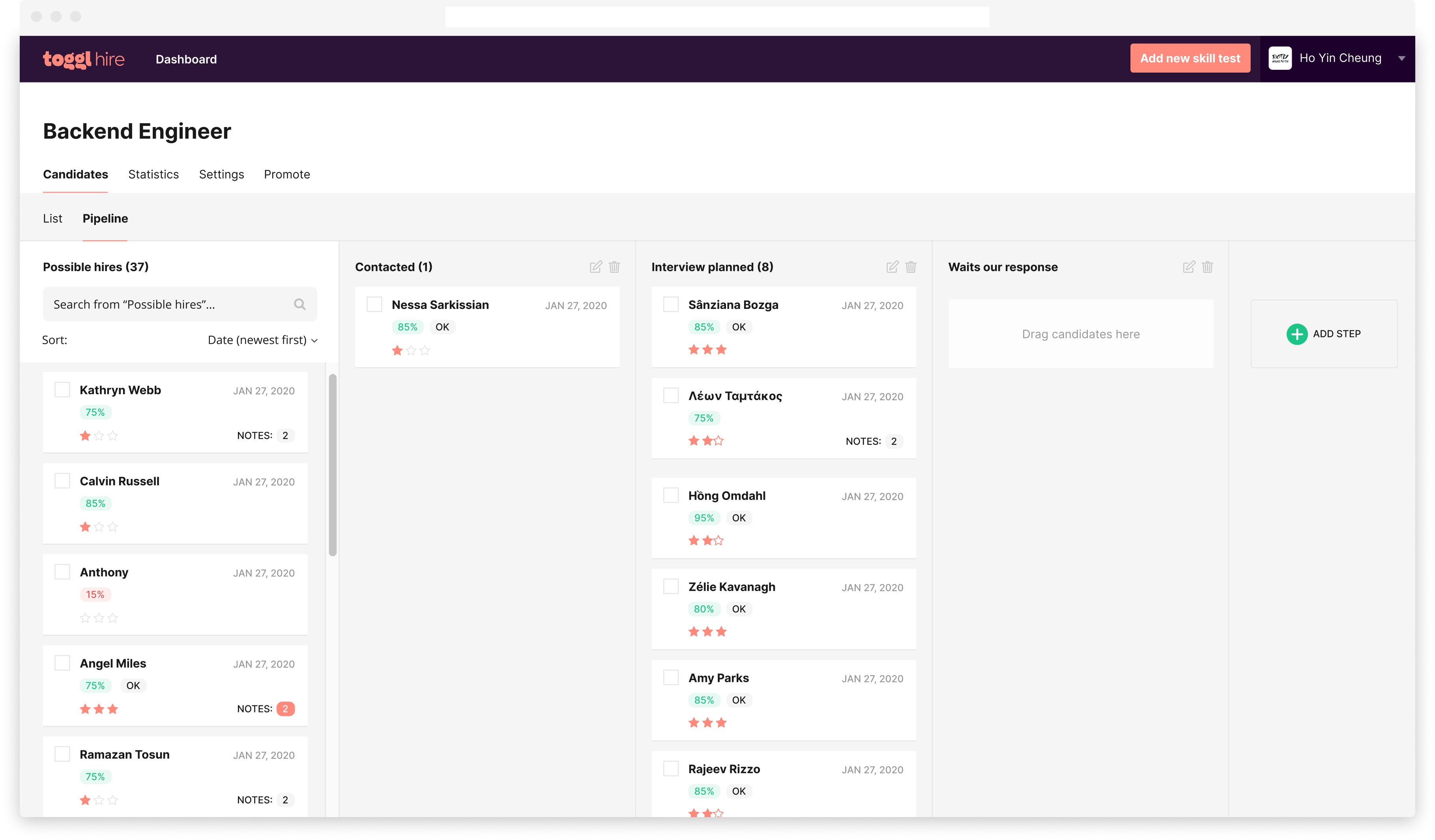Check Zélie Kavanagh's checkbox
The height and width of the screenshot is (840, 1435).
coord(671,586)
